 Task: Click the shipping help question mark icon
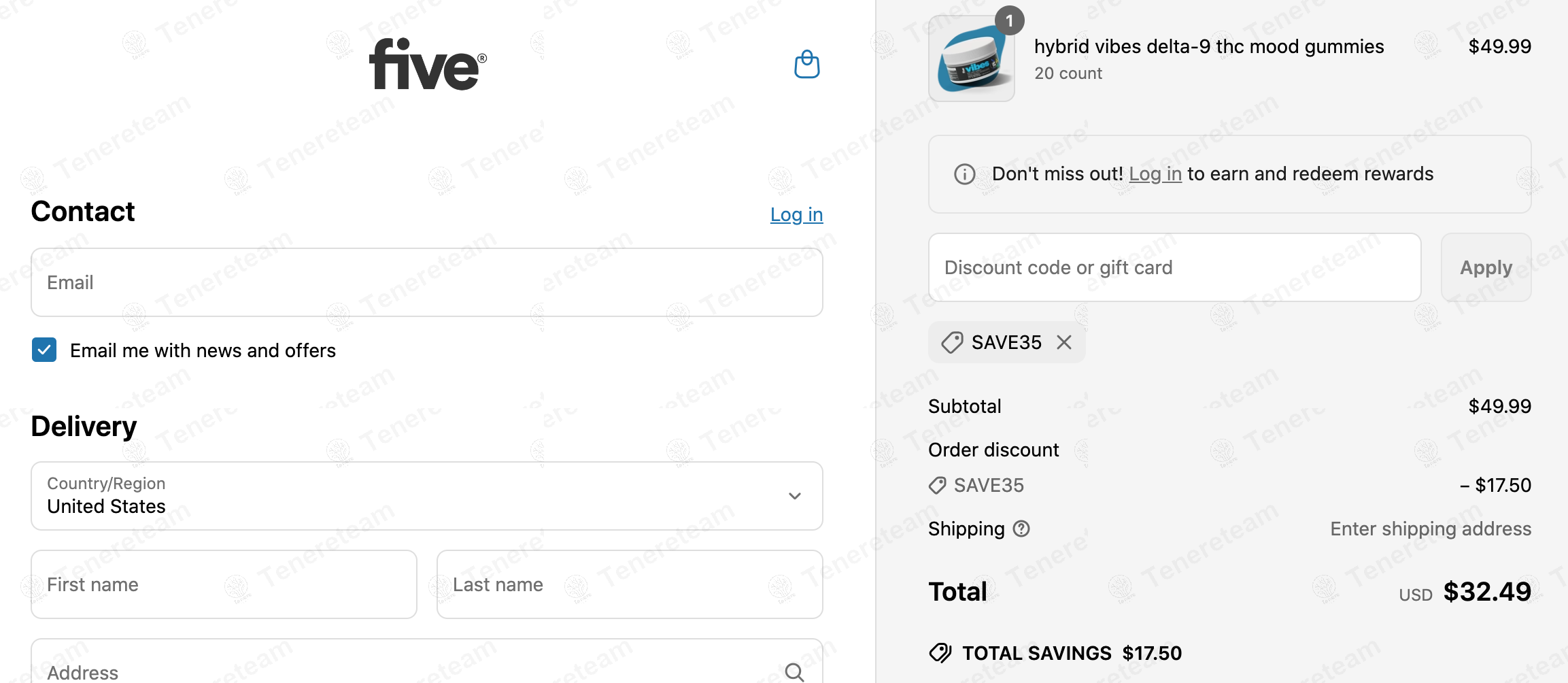click(x=1021, y=529)
